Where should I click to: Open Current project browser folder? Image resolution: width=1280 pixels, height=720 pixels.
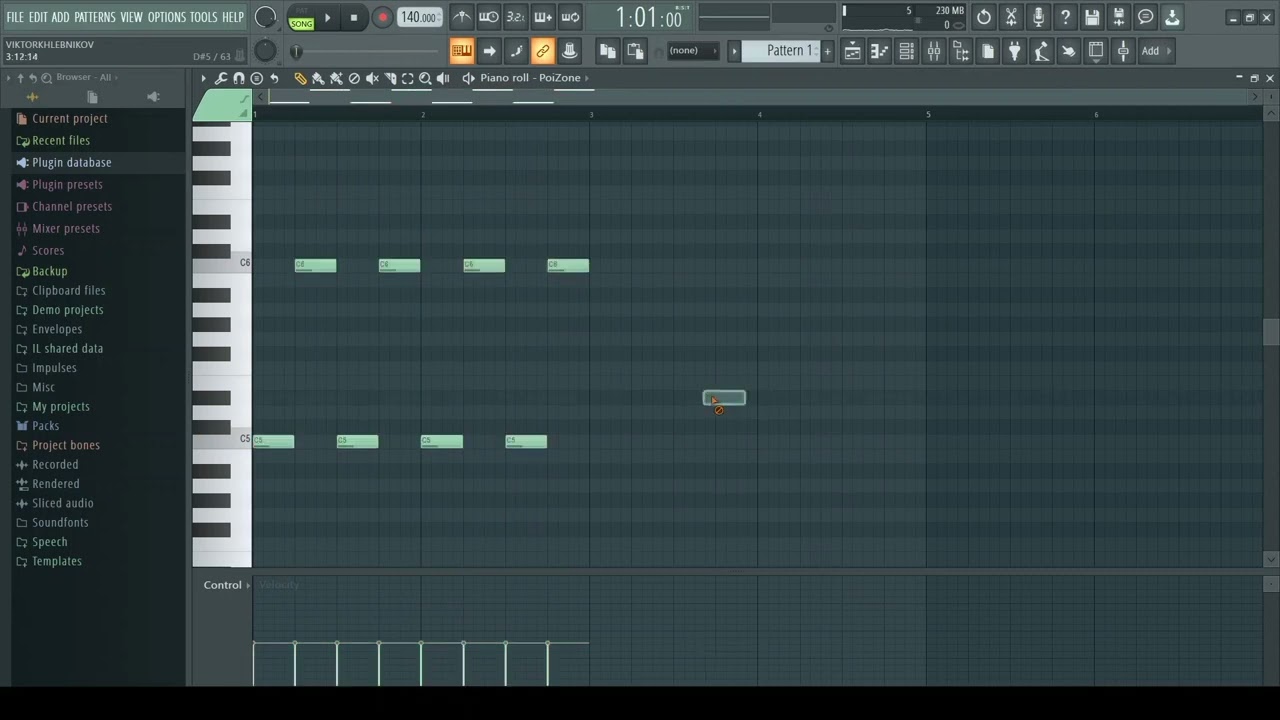click(x=69, y=118)
